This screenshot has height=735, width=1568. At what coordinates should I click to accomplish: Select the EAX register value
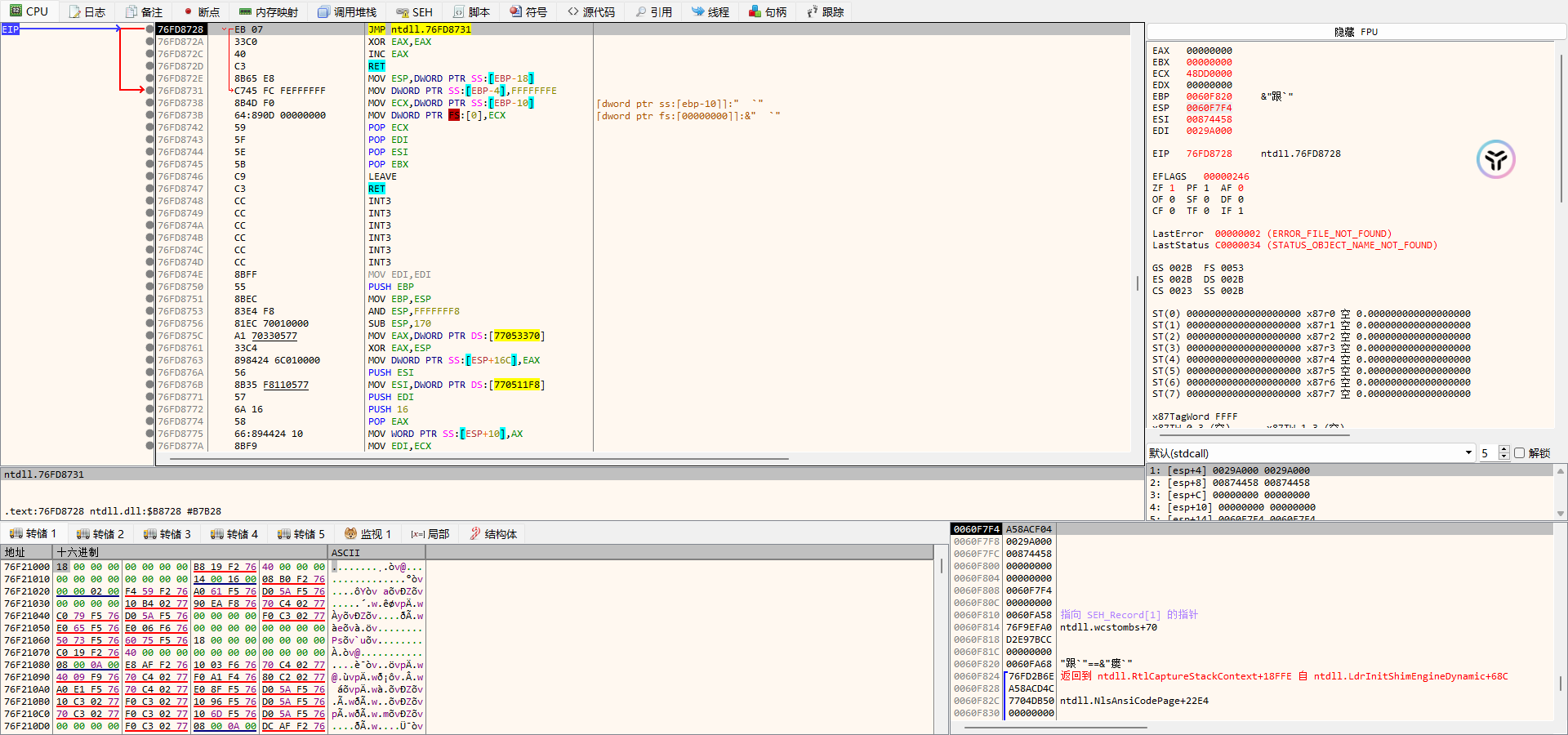click(1209, 51)
